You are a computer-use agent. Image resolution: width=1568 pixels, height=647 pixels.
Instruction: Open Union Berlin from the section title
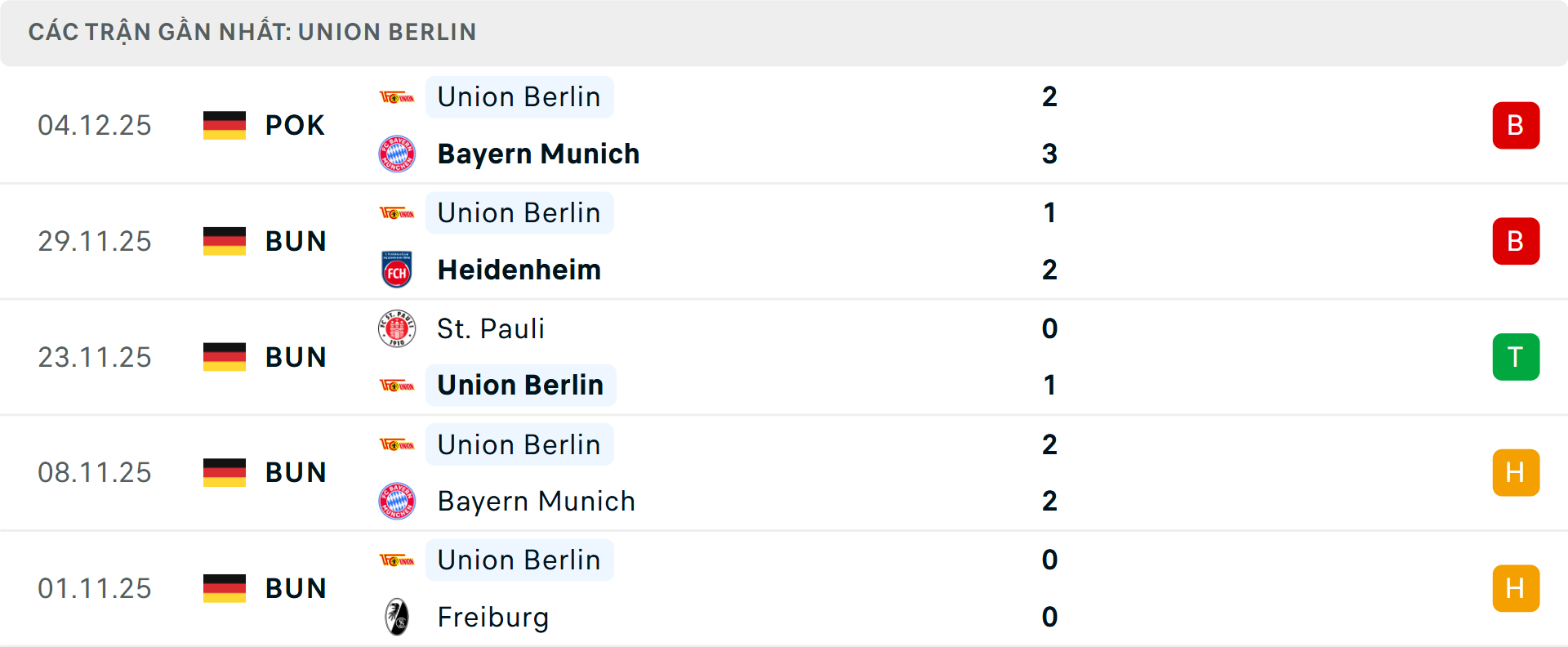[387, 32]
